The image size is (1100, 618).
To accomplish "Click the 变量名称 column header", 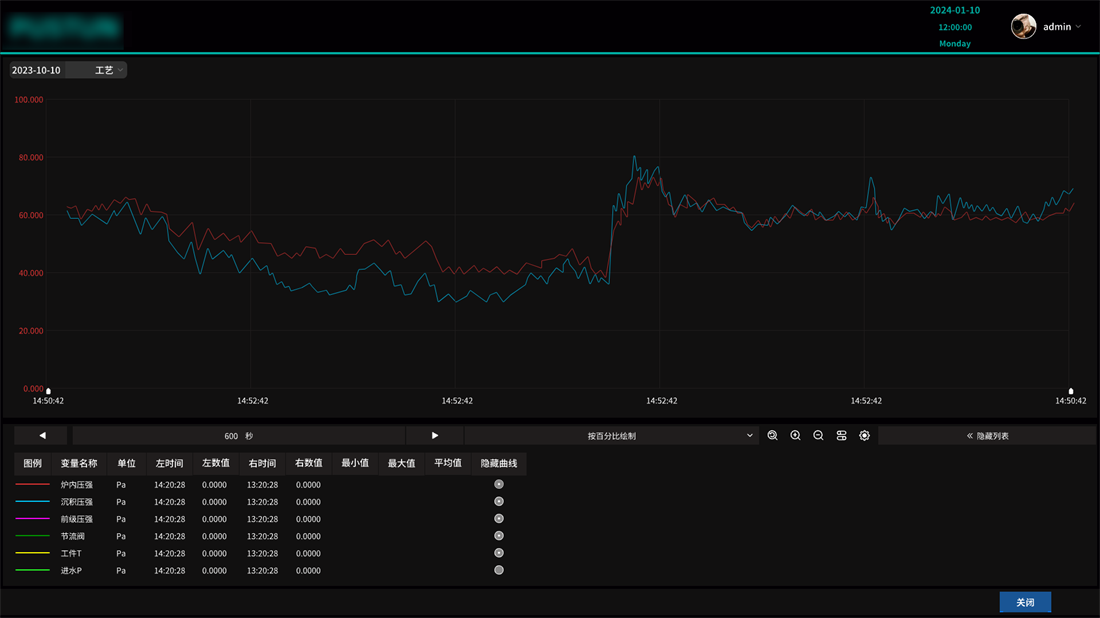I will [79, 463].
